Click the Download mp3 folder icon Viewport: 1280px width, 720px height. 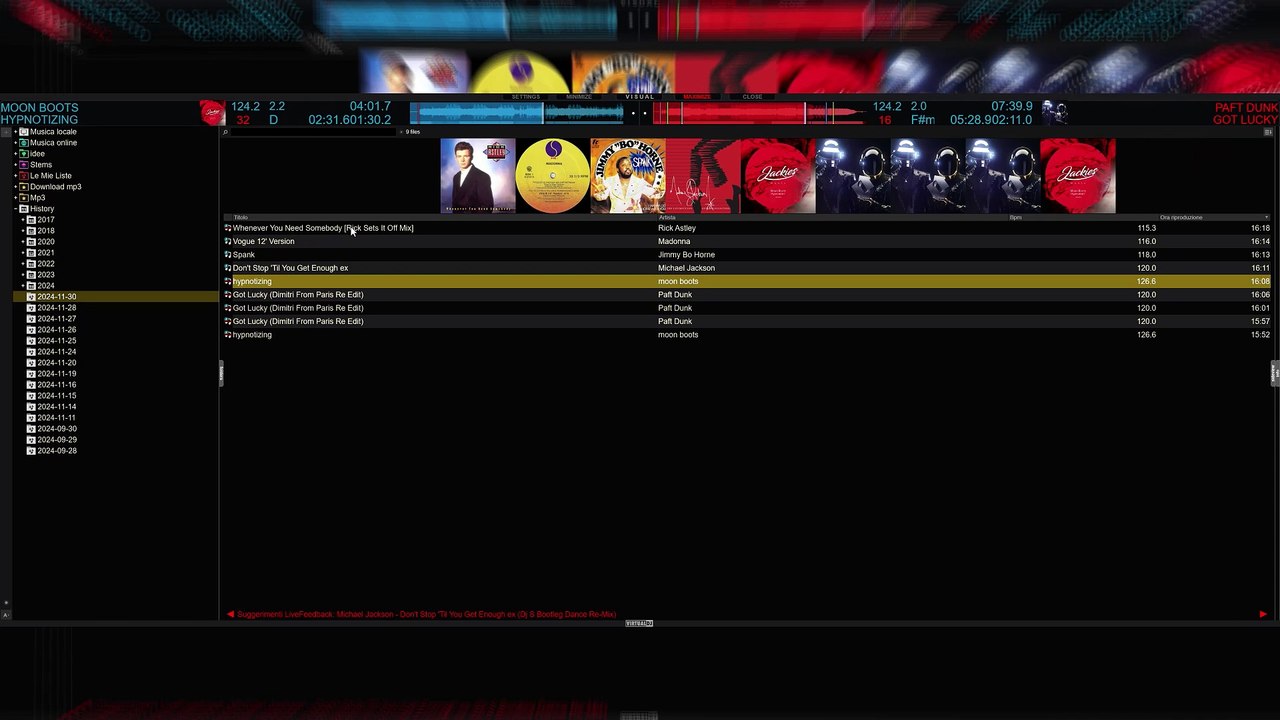(24, 187)
